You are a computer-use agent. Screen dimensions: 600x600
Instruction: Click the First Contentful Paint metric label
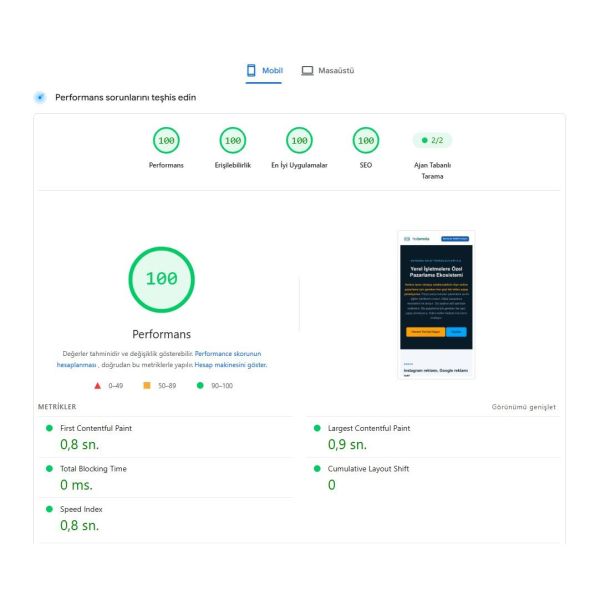tap(96, 428)
